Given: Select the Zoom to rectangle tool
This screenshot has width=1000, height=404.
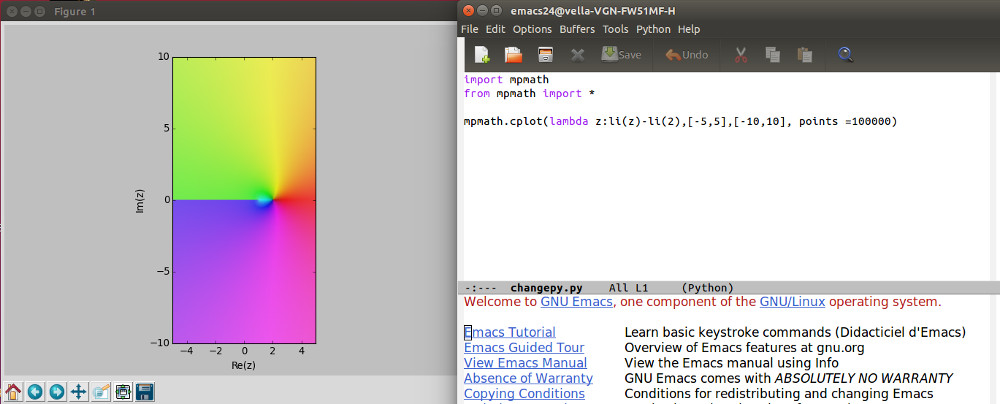Looking at the screenshot, I should [101, 391].
